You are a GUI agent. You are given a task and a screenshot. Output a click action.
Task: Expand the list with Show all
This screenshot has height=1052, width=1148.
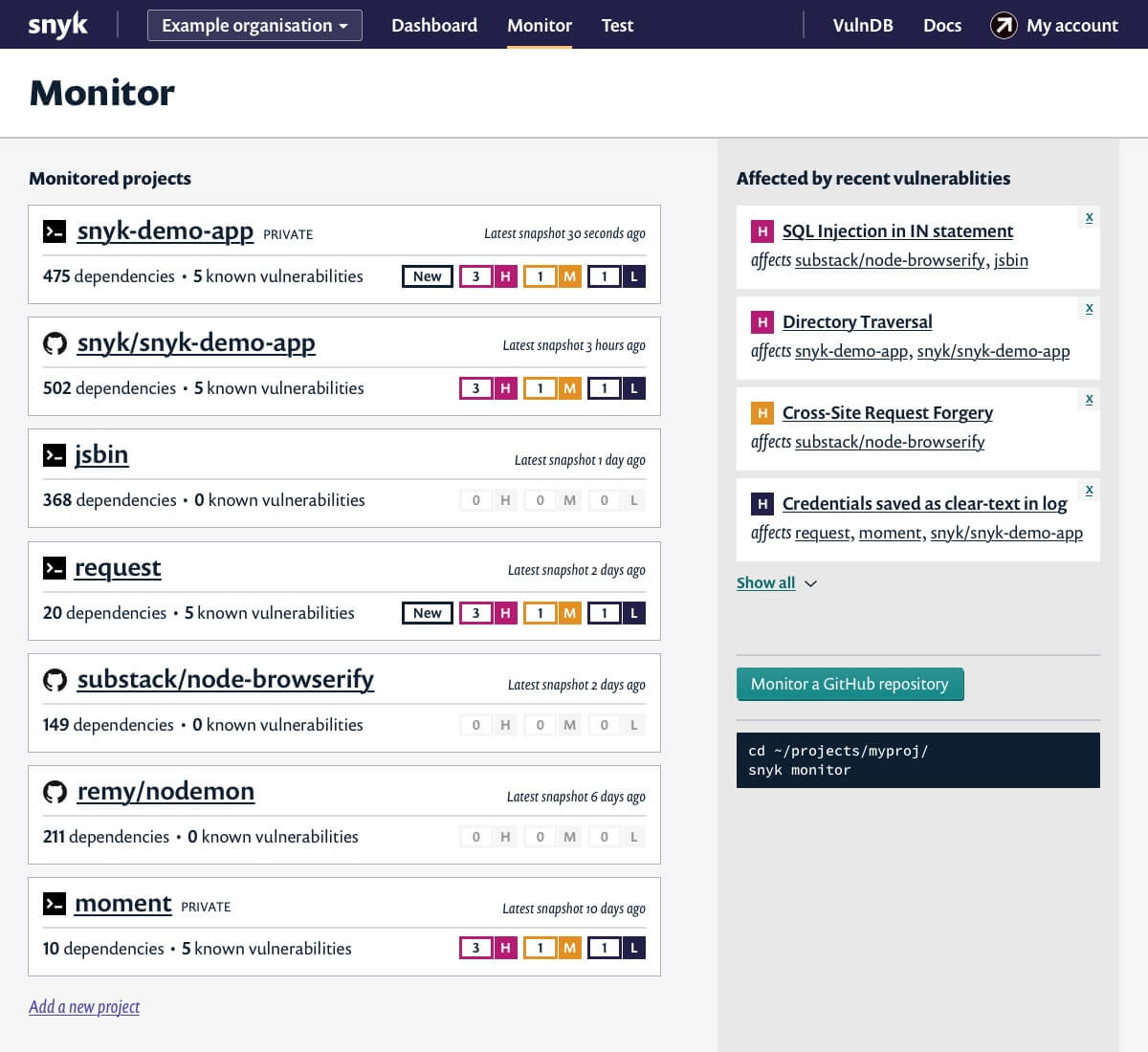coord(765,582)
